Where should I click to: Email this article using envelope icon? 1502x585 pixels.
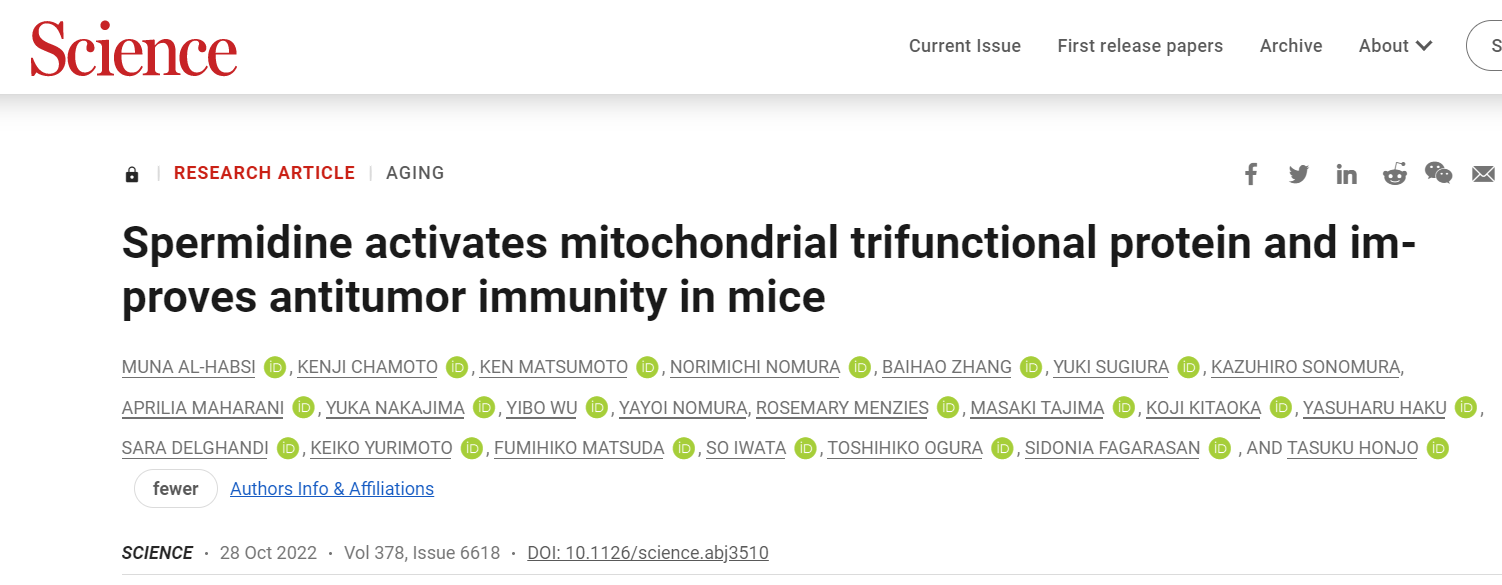[1483, 174]
